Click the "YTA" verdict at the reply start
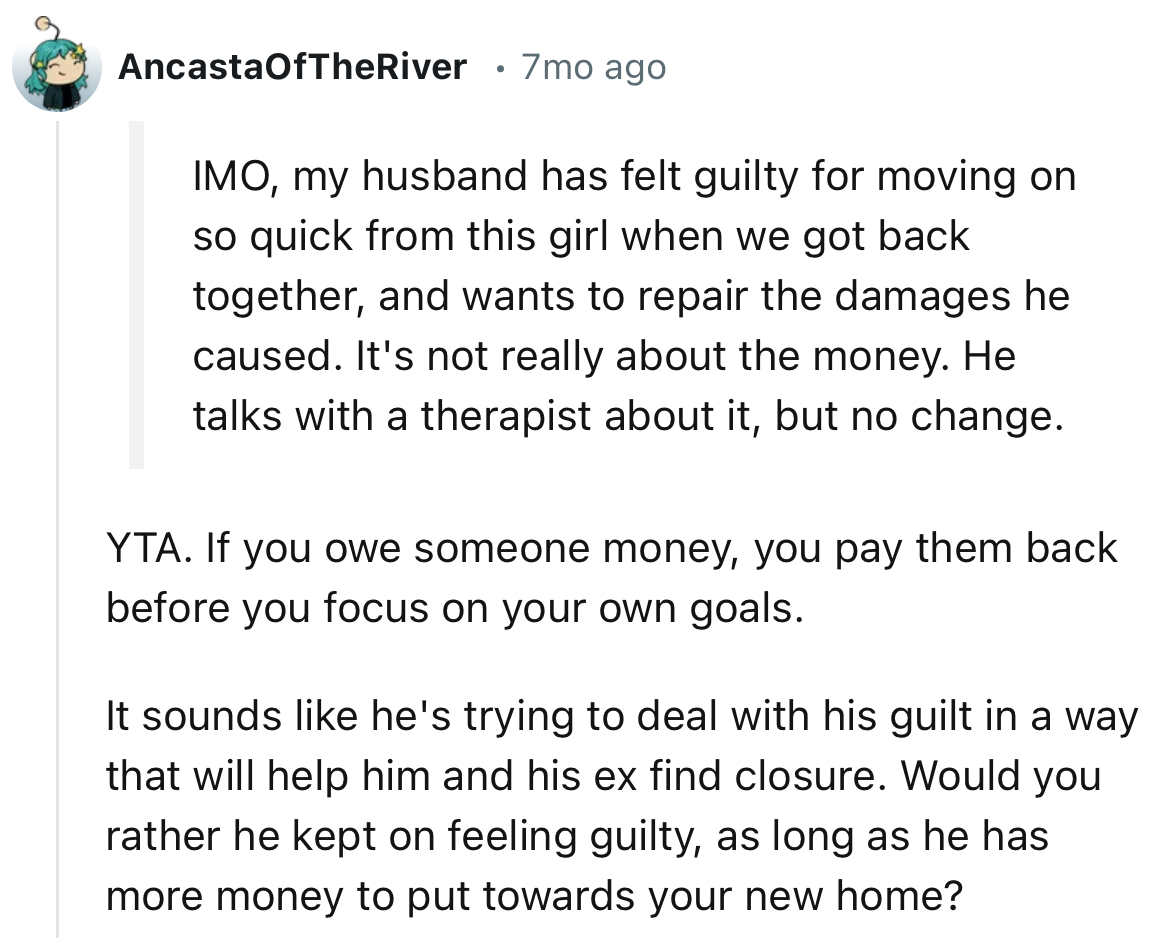 click(137, 549)
